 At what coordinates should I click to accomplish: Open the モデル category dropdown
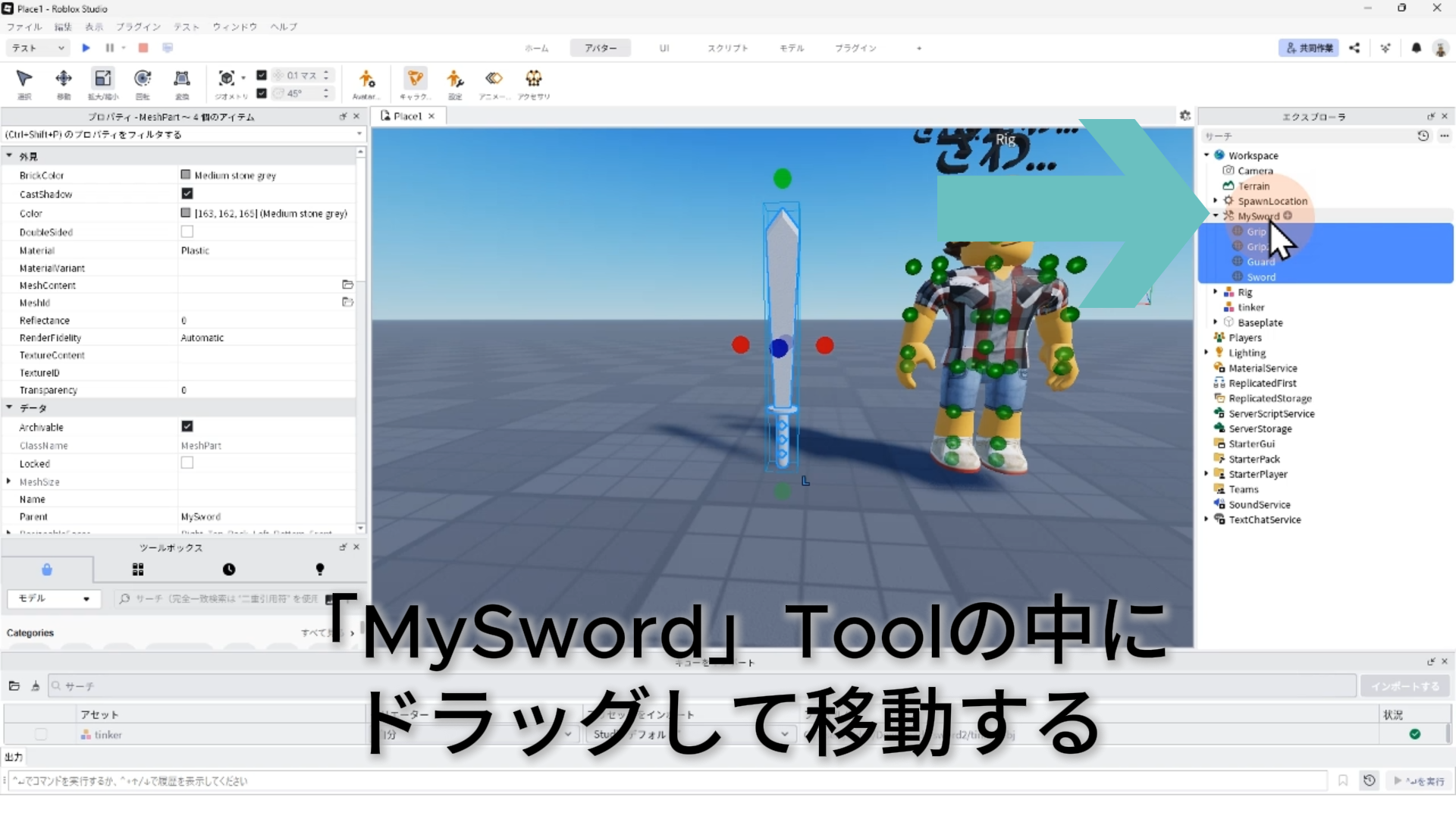[x=53, y=599]
